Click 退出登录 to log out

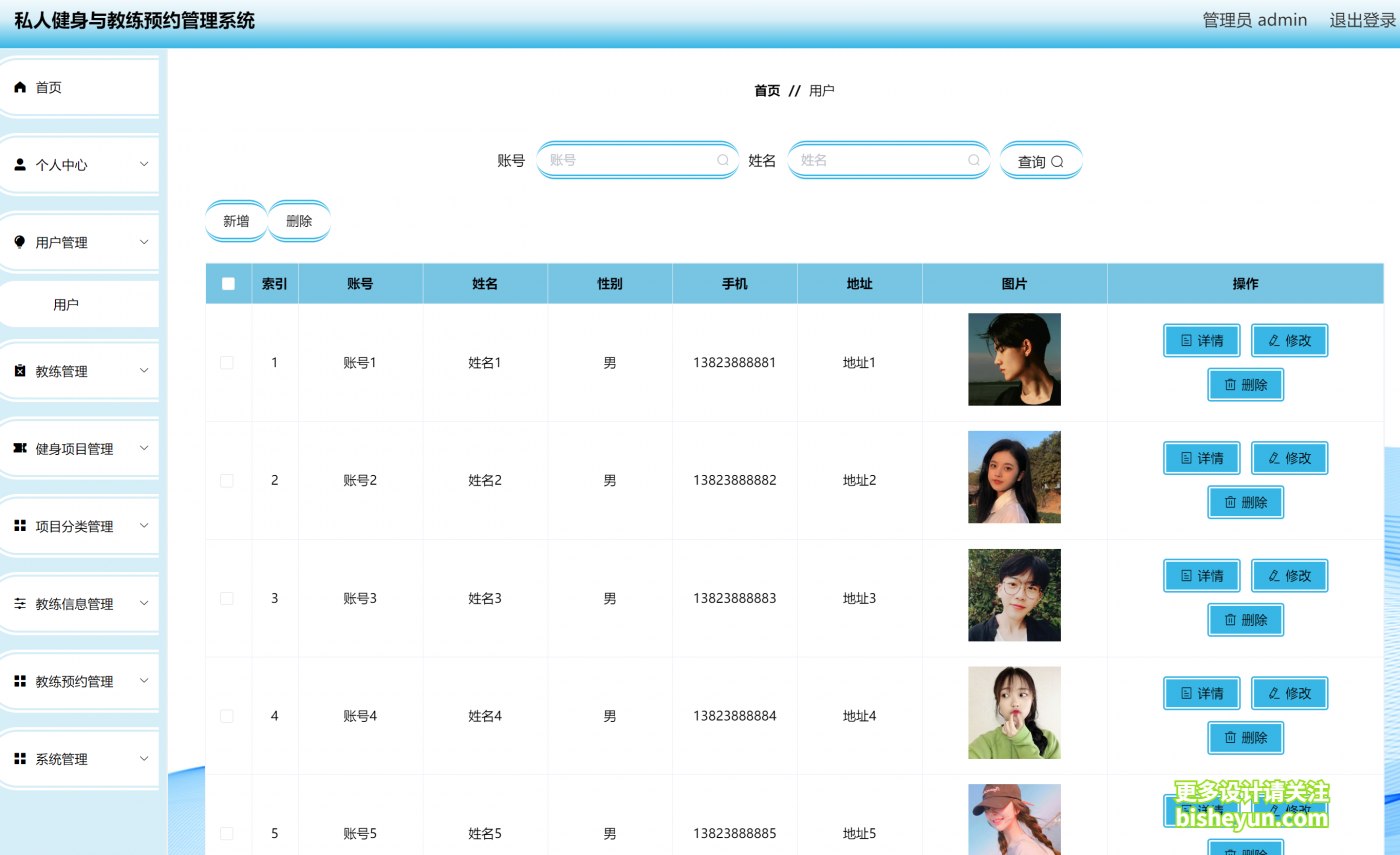pyautogui.click(x=1361, y=19)
